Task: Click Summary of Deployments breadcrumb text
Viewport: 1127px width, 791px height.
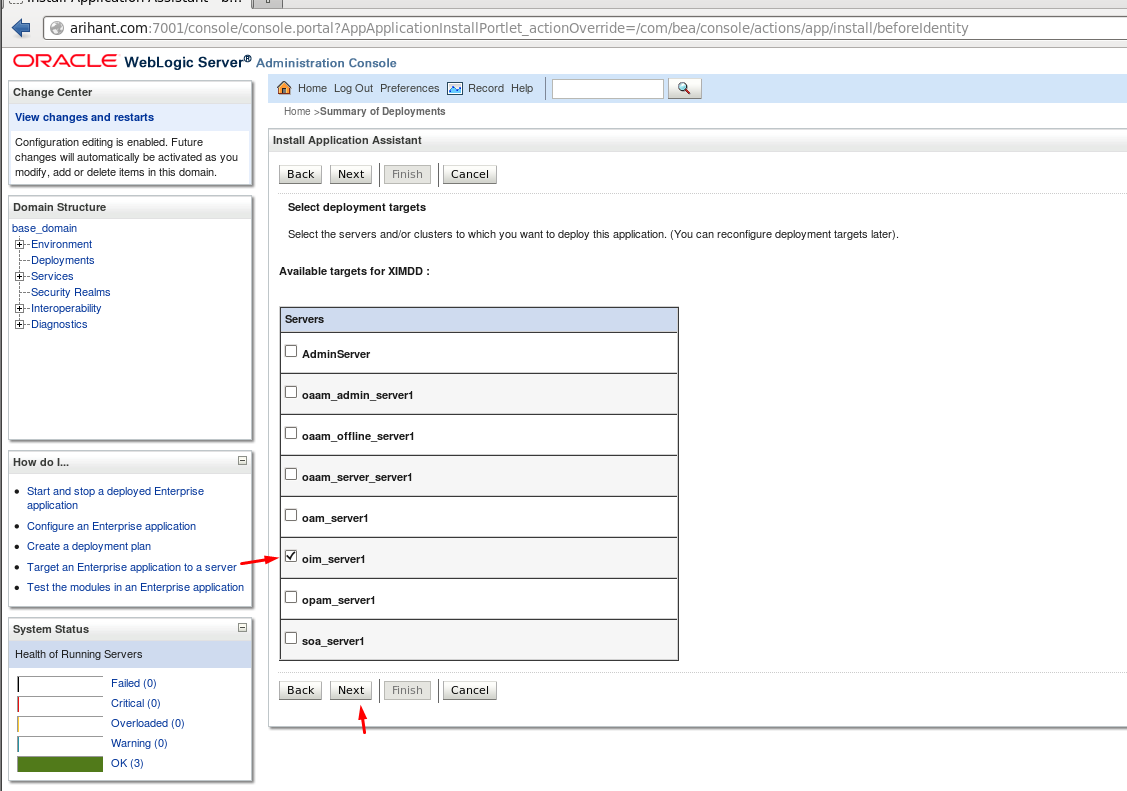Action: click(382, 111)
